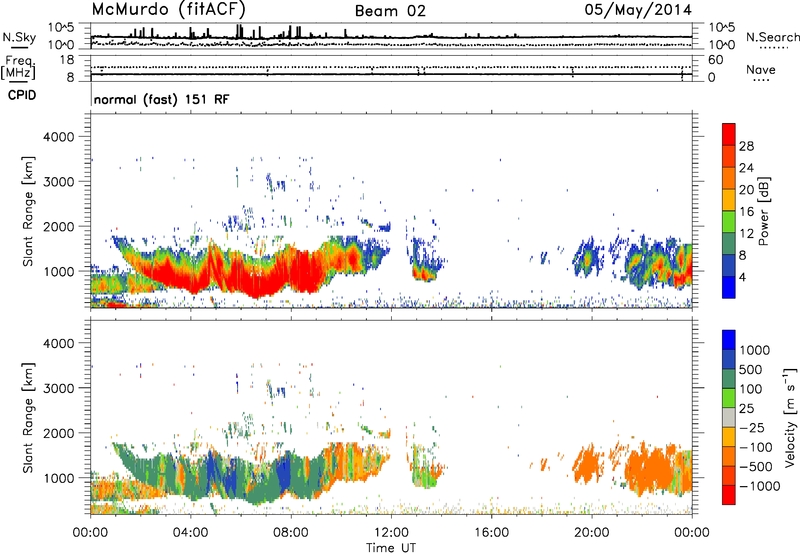This screenshot has height=554, width=800.
Task: Click the '20:00' time tick label
Action: (592, 533)
